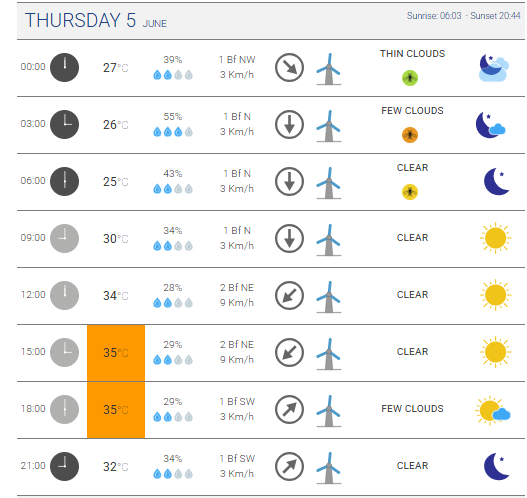Click the southwest wind arrow at 21:00

point(289,466)
